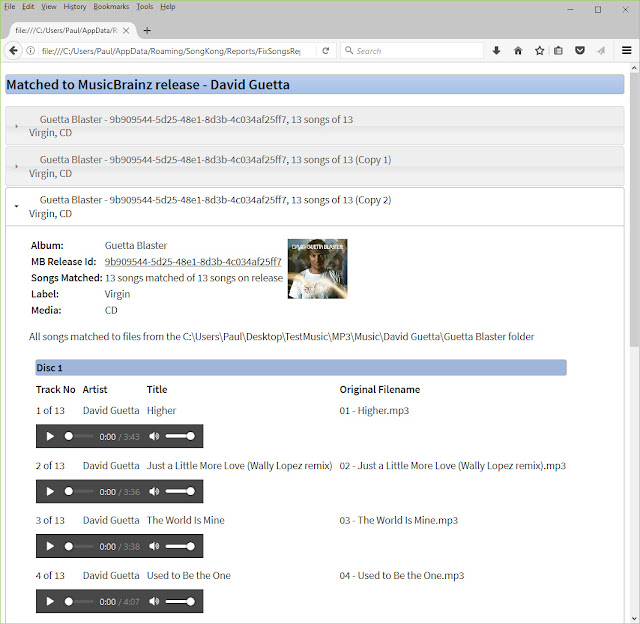Image resolution: width=640 pixels, height=624 pixels.
Task: Mute The World Is Mine player
Action: 154,546
